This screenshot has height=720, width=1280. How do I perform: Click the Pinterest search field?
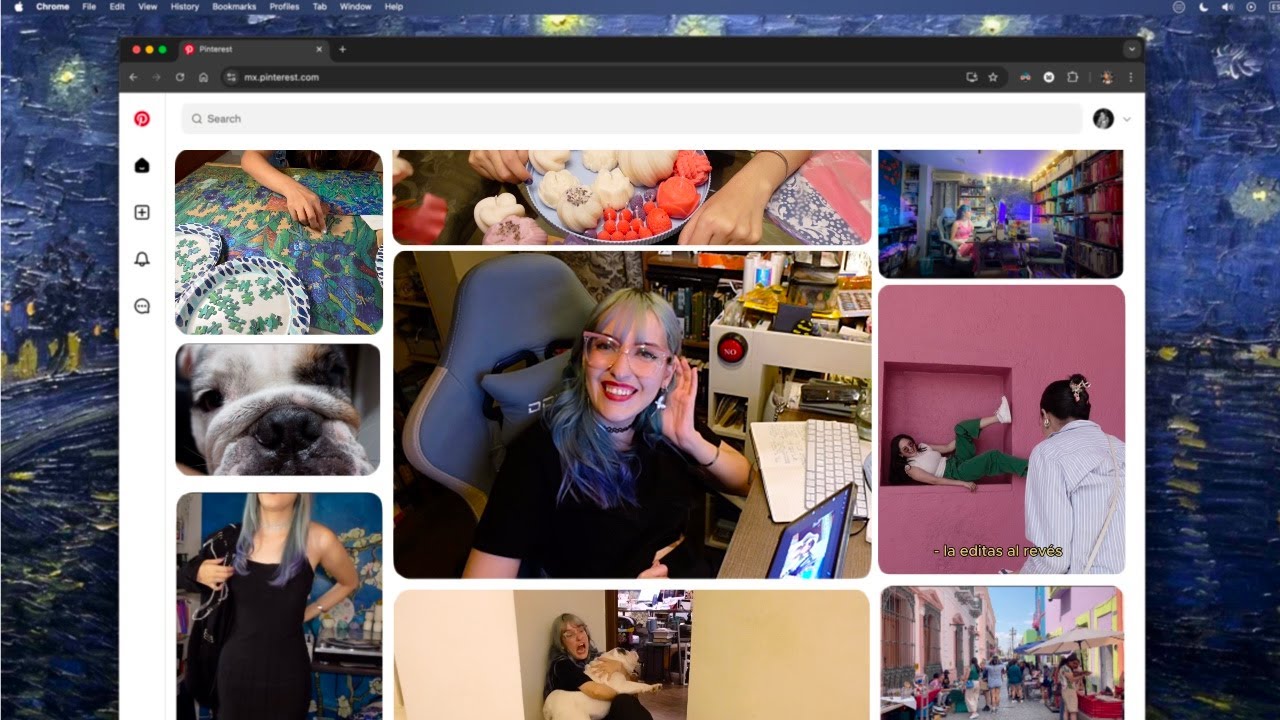(x=632, y=119)
